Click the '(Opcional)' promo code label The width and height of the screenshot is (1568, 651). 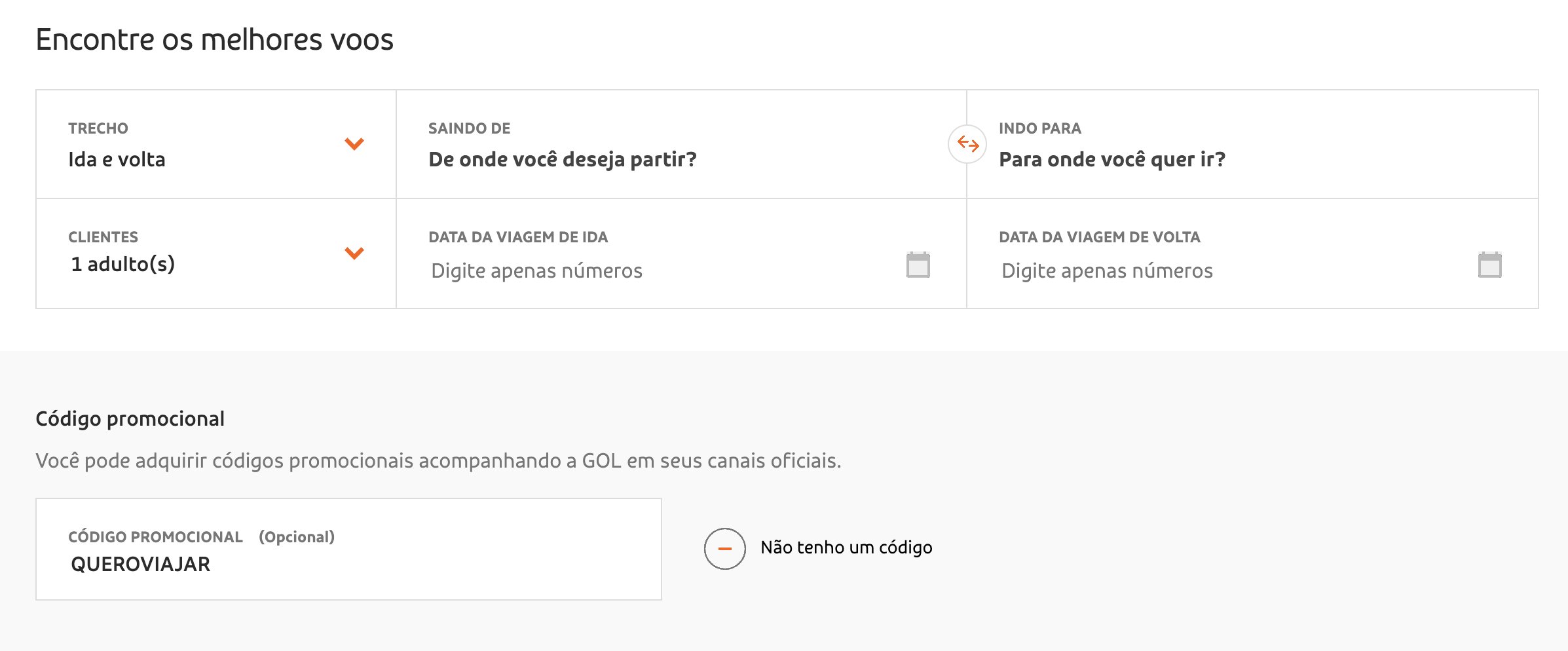(297, 537)
